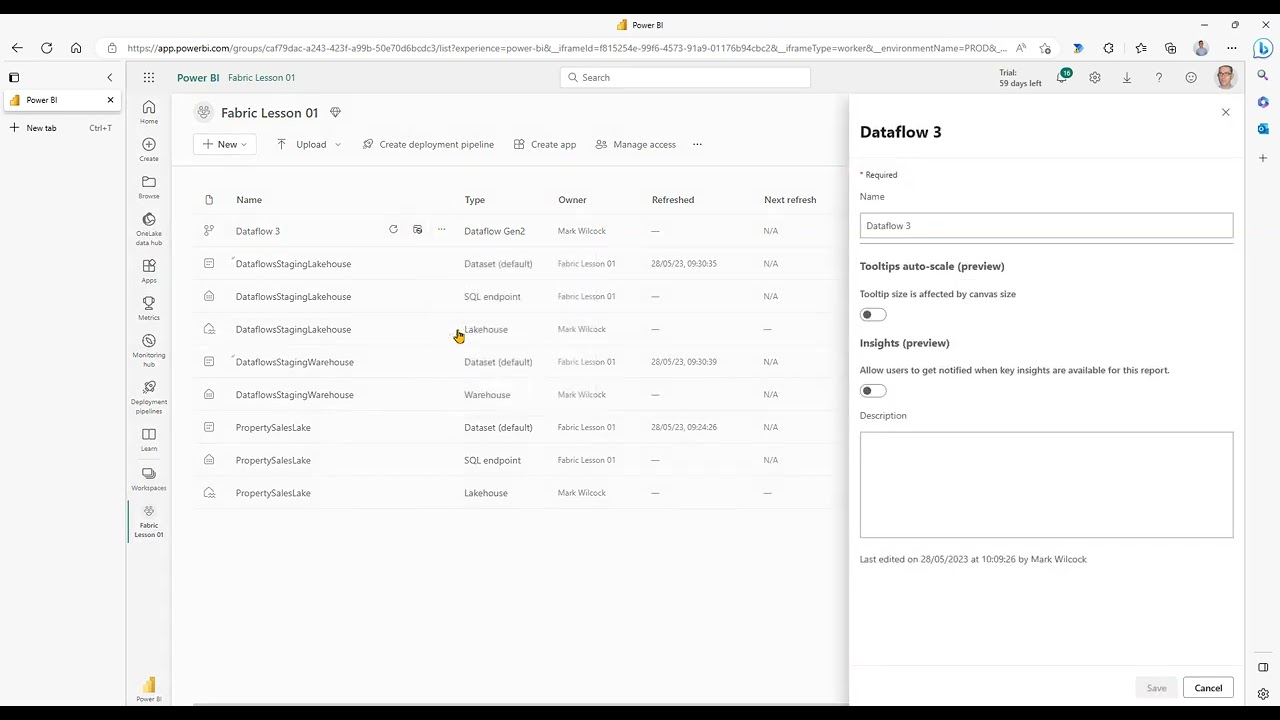Collapse the vertical tabs sidebar chevron

[110, 77]
